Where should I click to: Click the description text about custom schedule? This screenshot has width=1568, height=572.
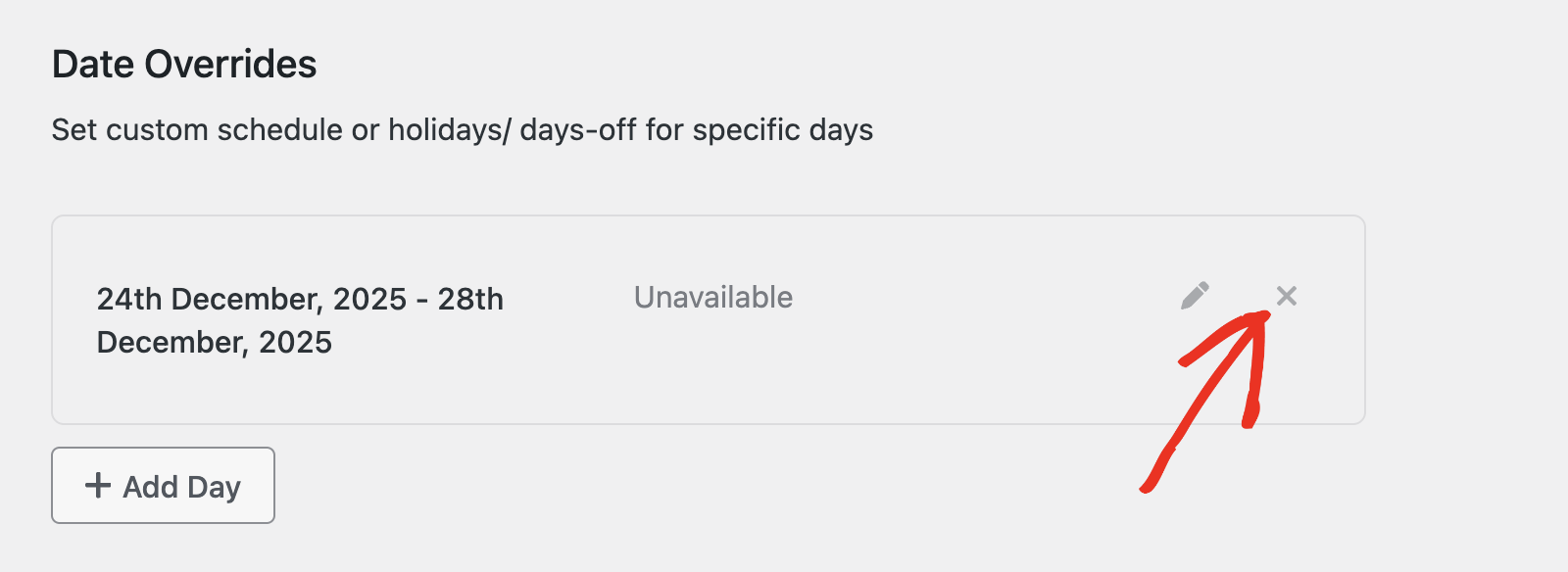(x=461, y=128)
